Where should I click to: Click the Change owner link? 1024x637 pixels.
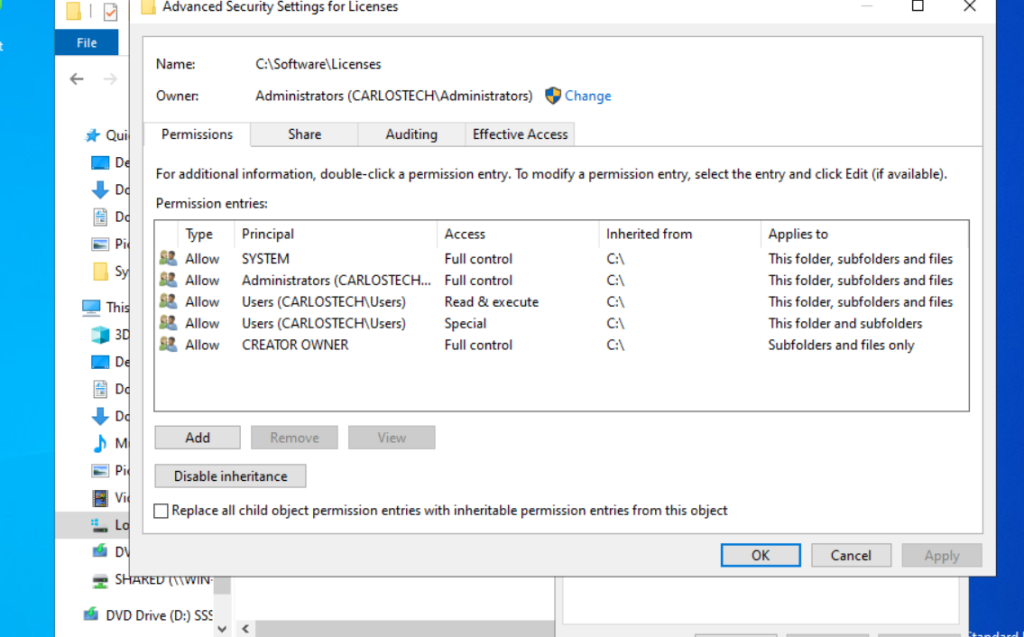(588, 96)
